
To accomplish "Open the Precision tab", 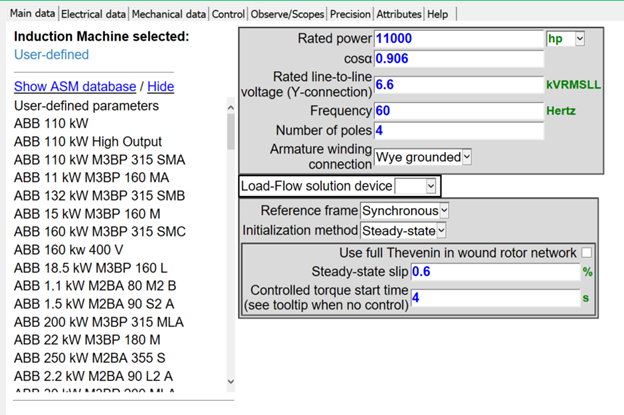I will tap(350, 14).
